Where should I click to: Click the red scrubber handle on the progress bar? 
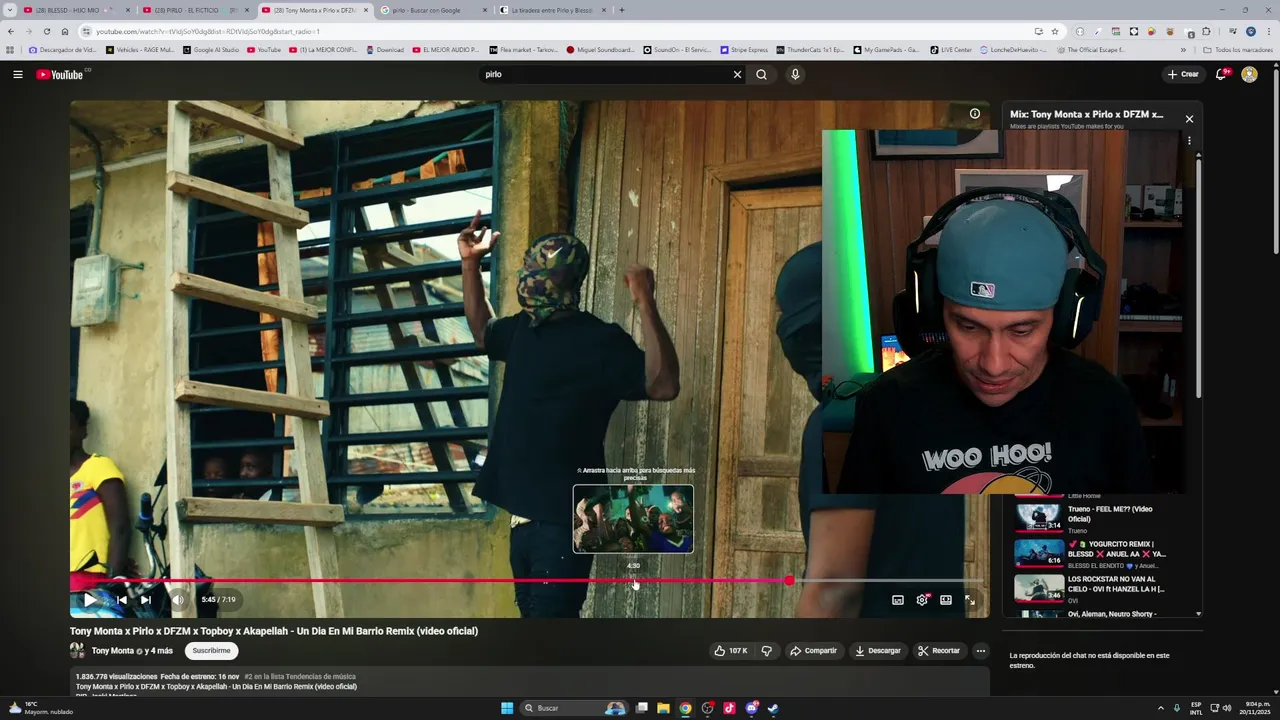click(x=789, y=580)
